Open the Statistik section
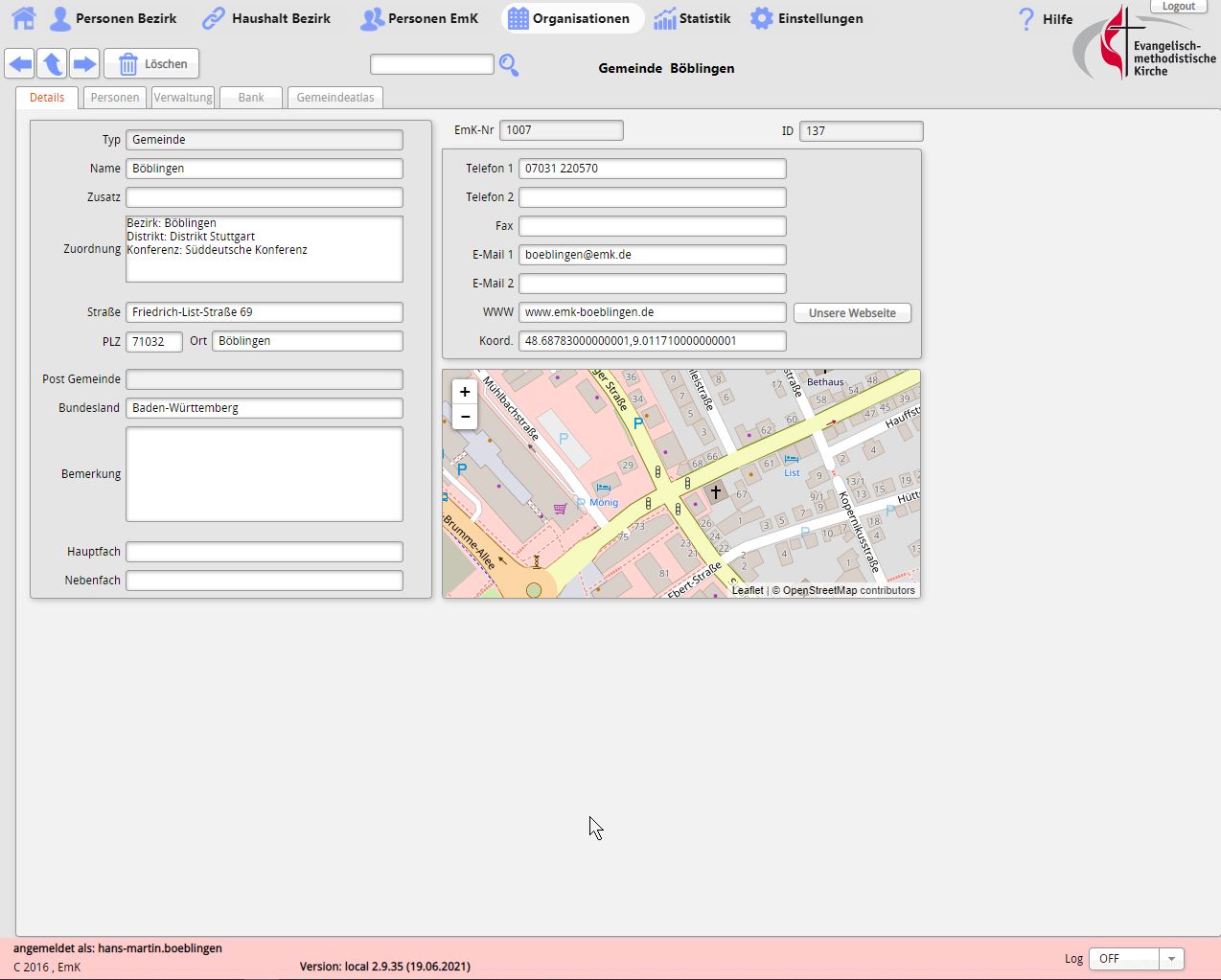This screenshot has width=1221, height=980. point(692,18)
